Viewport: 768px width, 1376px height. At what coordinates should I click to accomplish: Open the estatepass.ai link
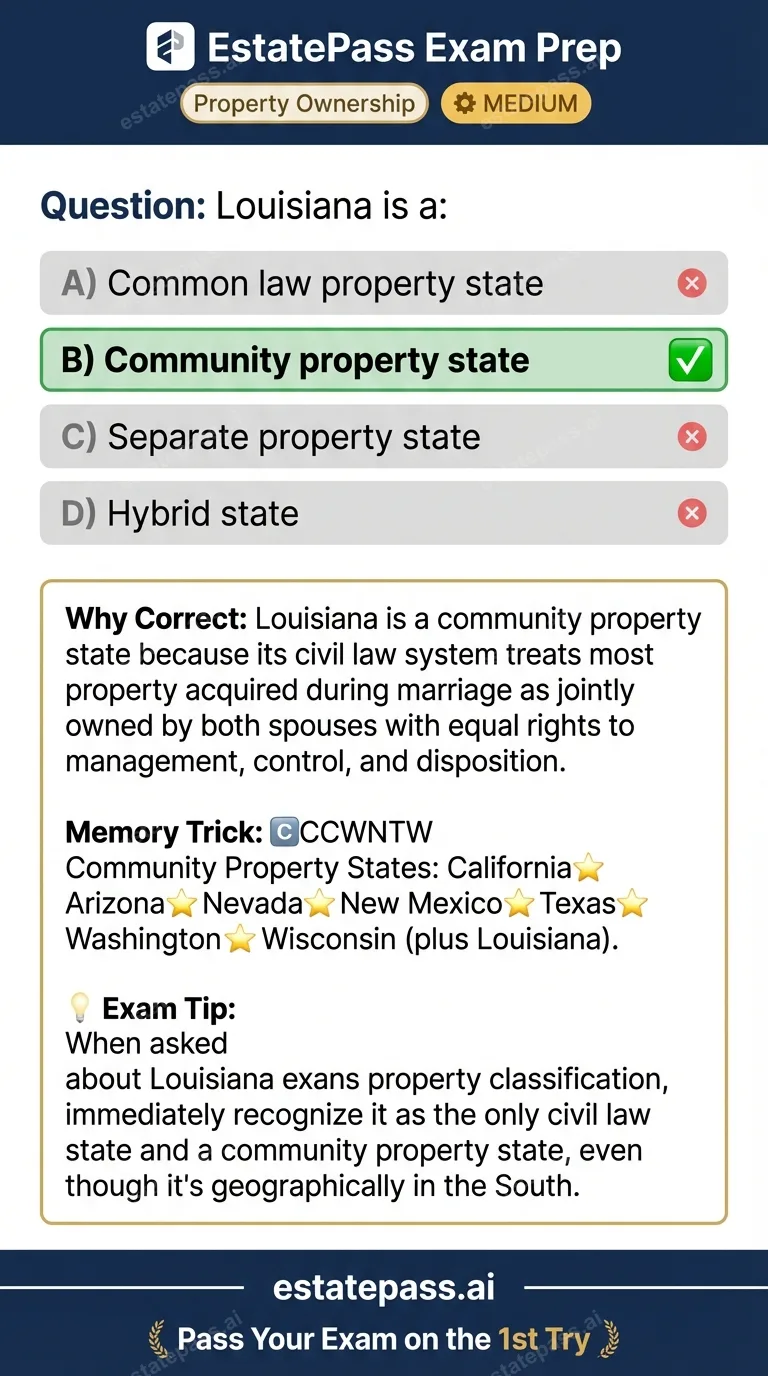[383, 1287]
